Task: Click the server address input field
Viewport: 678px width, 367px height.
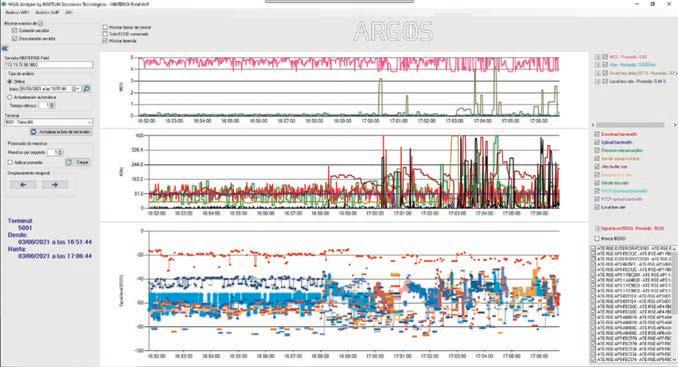Action: click(48, 65)
